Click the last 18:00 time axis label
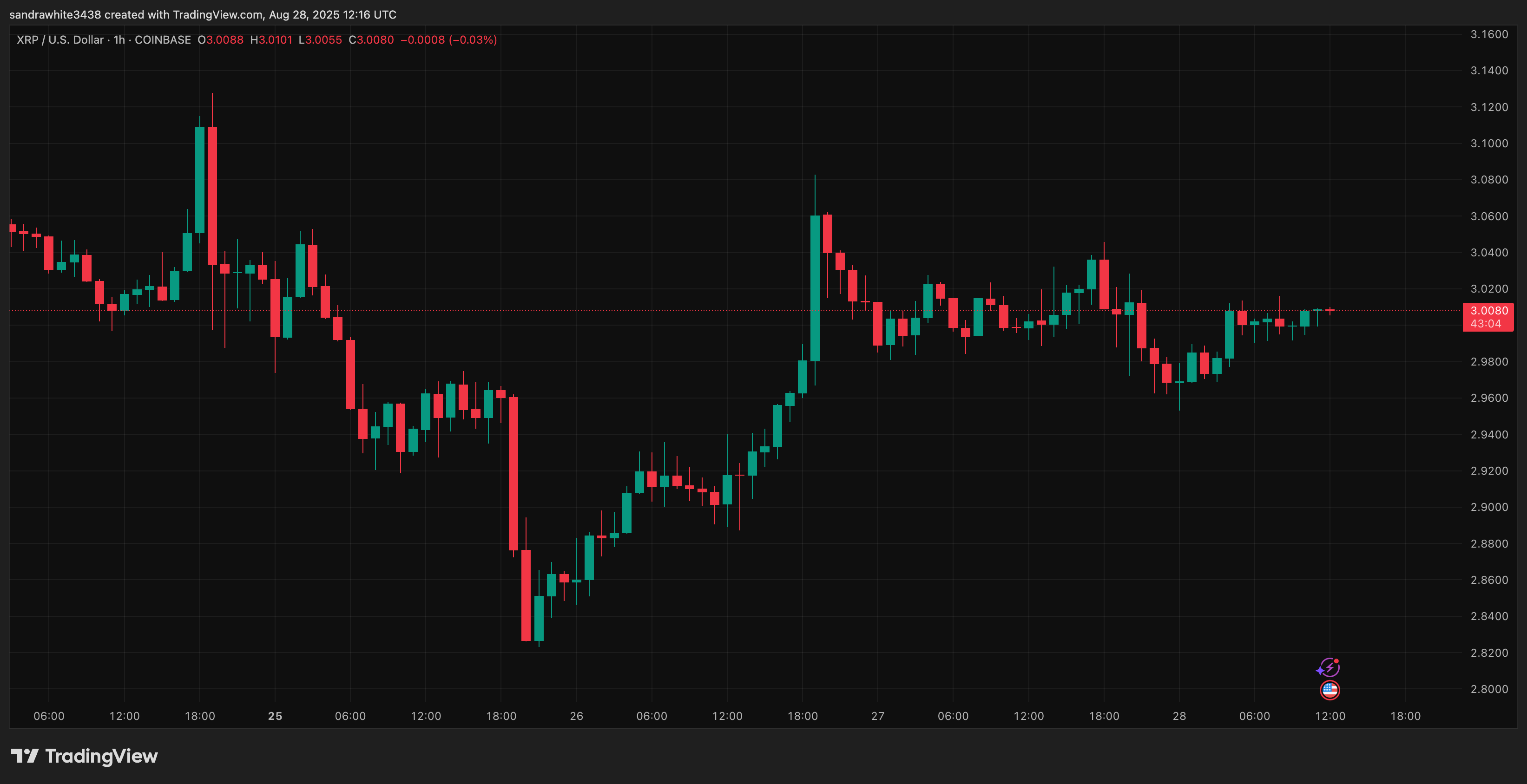Screen dimensions: 1527x784 [x=1405, y=716]
